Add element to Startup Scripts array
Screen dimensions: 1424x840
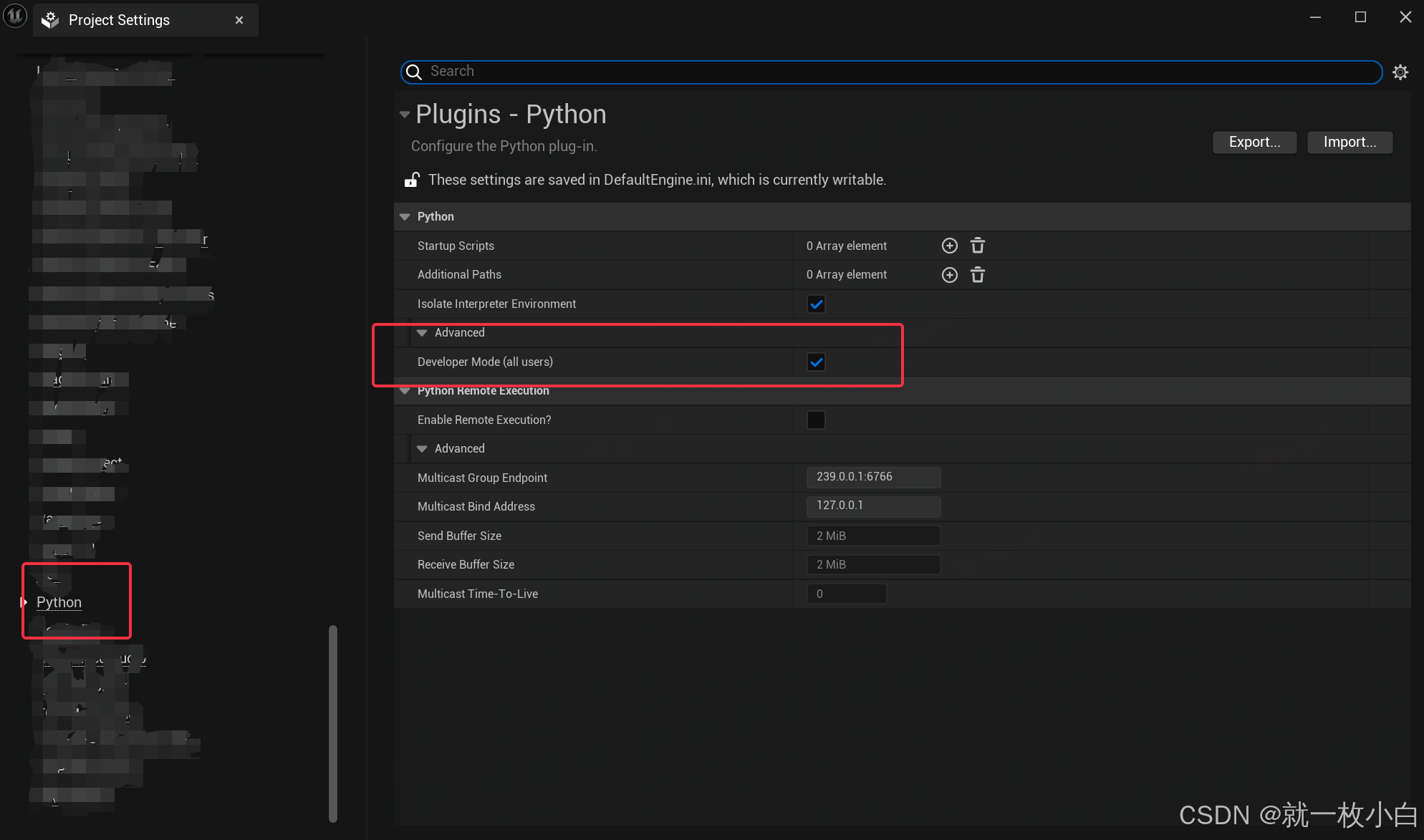click(949, 246)
